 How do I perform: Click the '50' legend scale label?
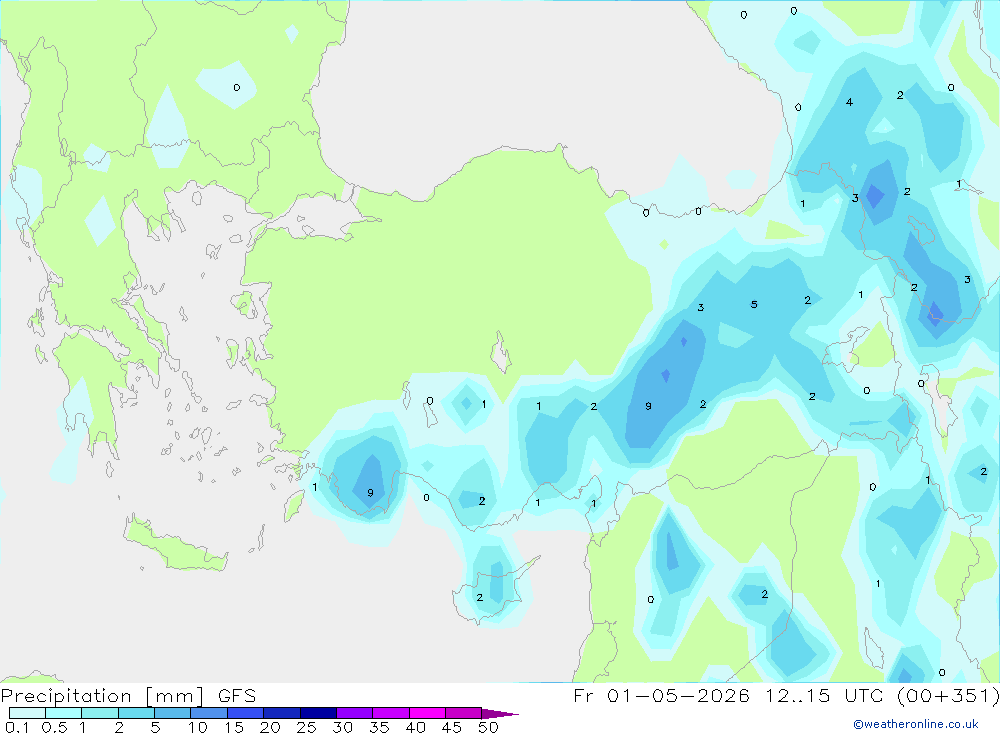[488, 727]
